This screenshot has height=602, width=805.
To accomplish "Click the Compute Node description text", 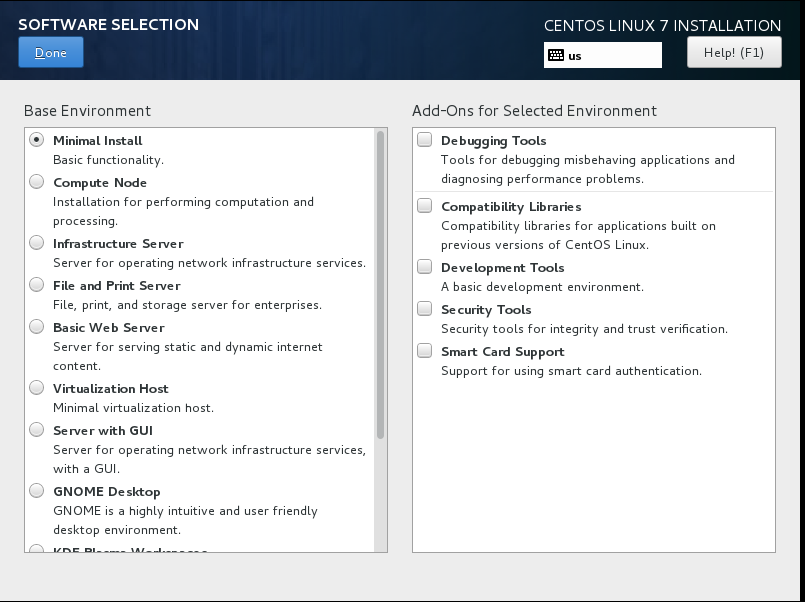I will click(x=183, y=211).
